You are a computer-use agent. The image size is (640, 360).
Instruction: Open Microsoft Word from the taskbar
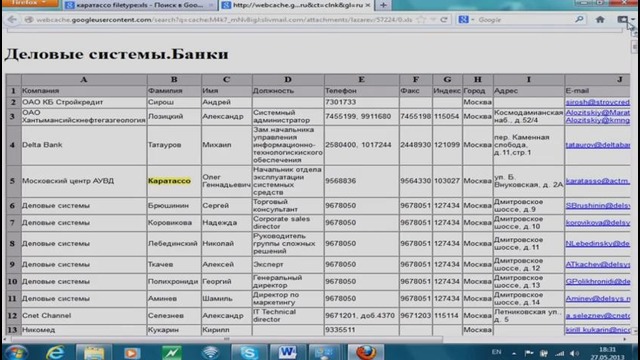tap(287, 352)
